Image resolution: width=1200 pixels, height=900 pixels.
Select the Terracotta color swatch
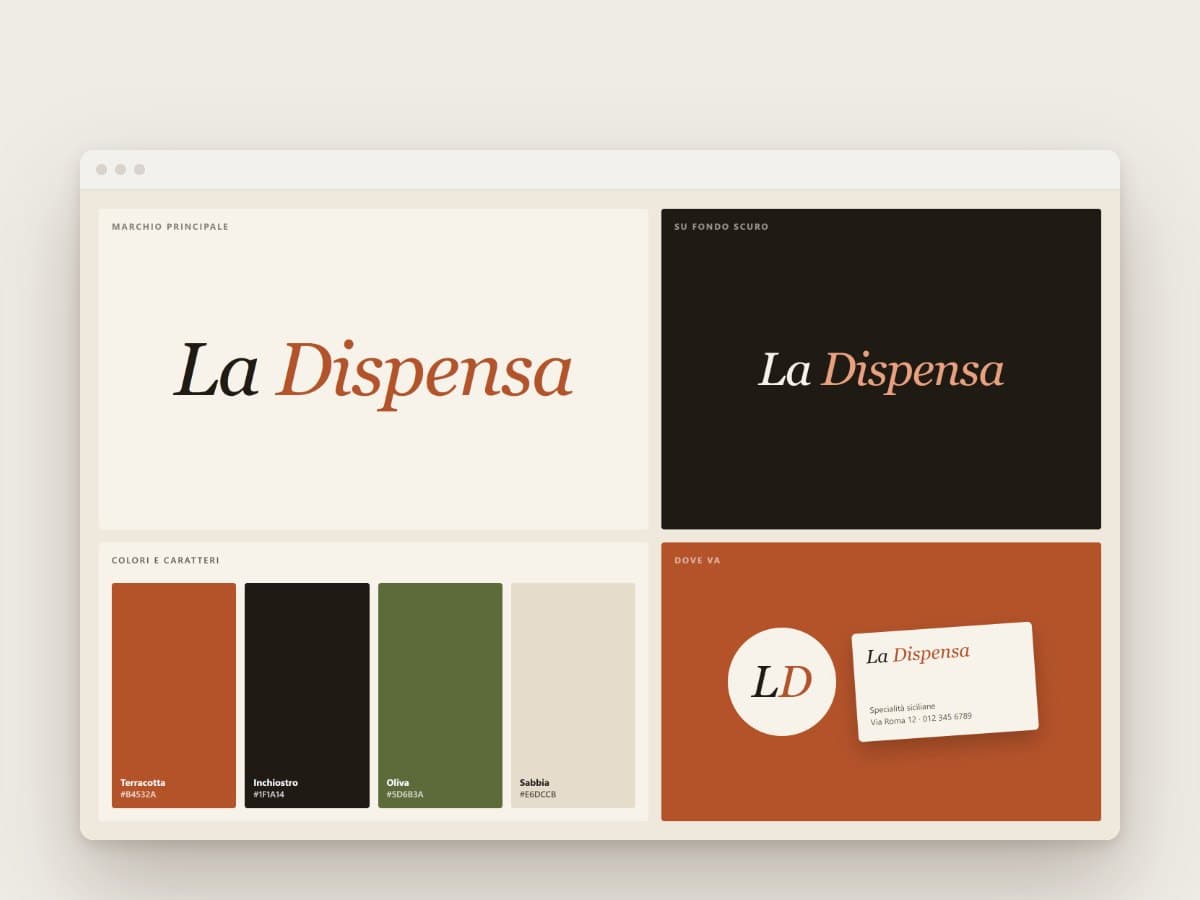click(174, 695)
